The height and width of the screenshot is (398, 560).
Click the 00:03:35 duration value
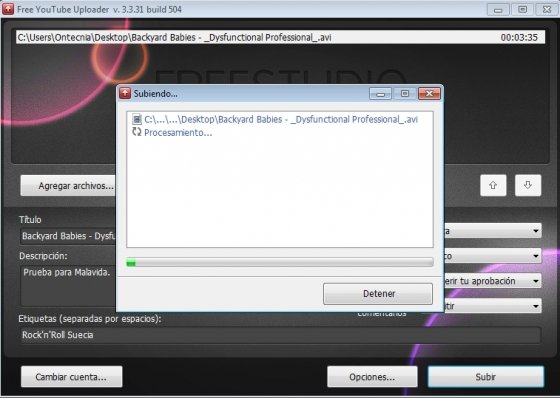pos(519,38)
